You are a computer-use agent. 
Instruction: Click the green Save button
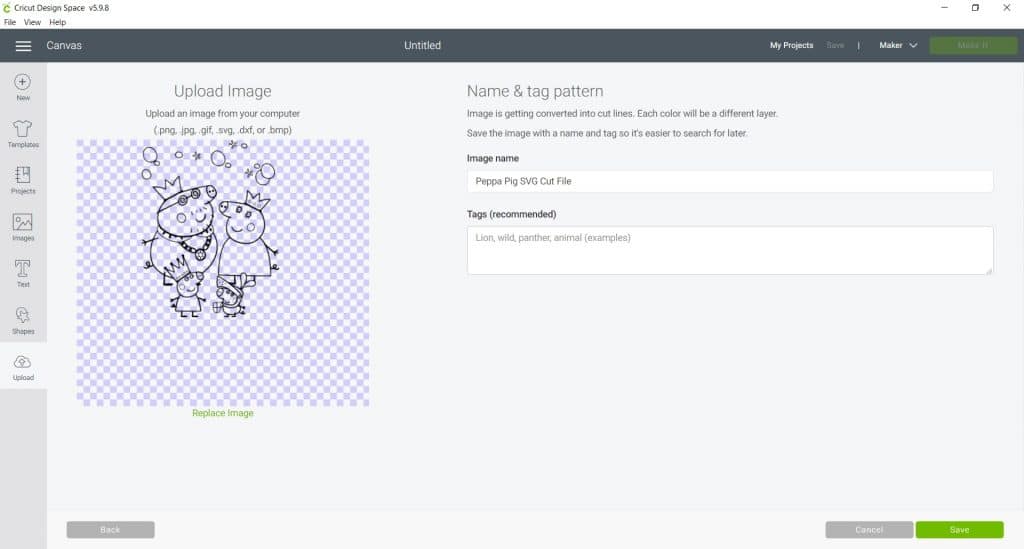click(959, 529)
